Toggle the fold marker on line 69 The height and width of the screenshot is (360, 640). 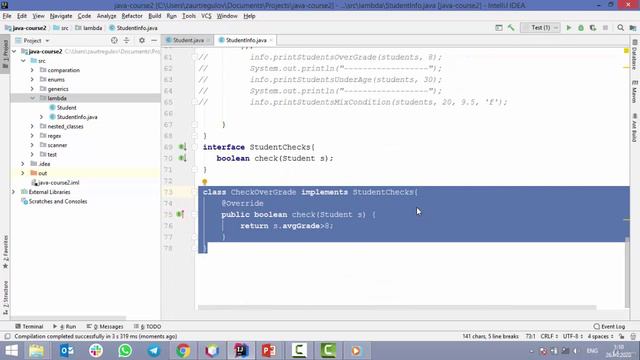195,147
